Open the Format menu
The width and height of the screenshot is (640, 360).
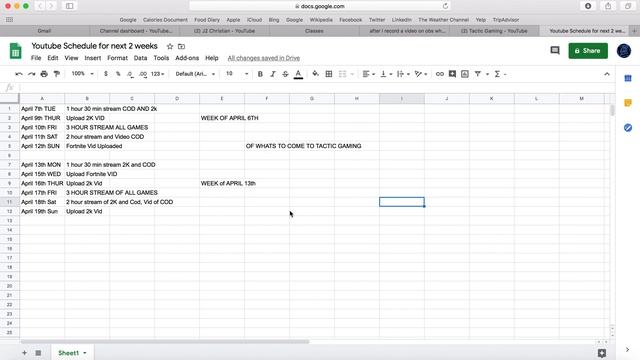pos(118,58)
